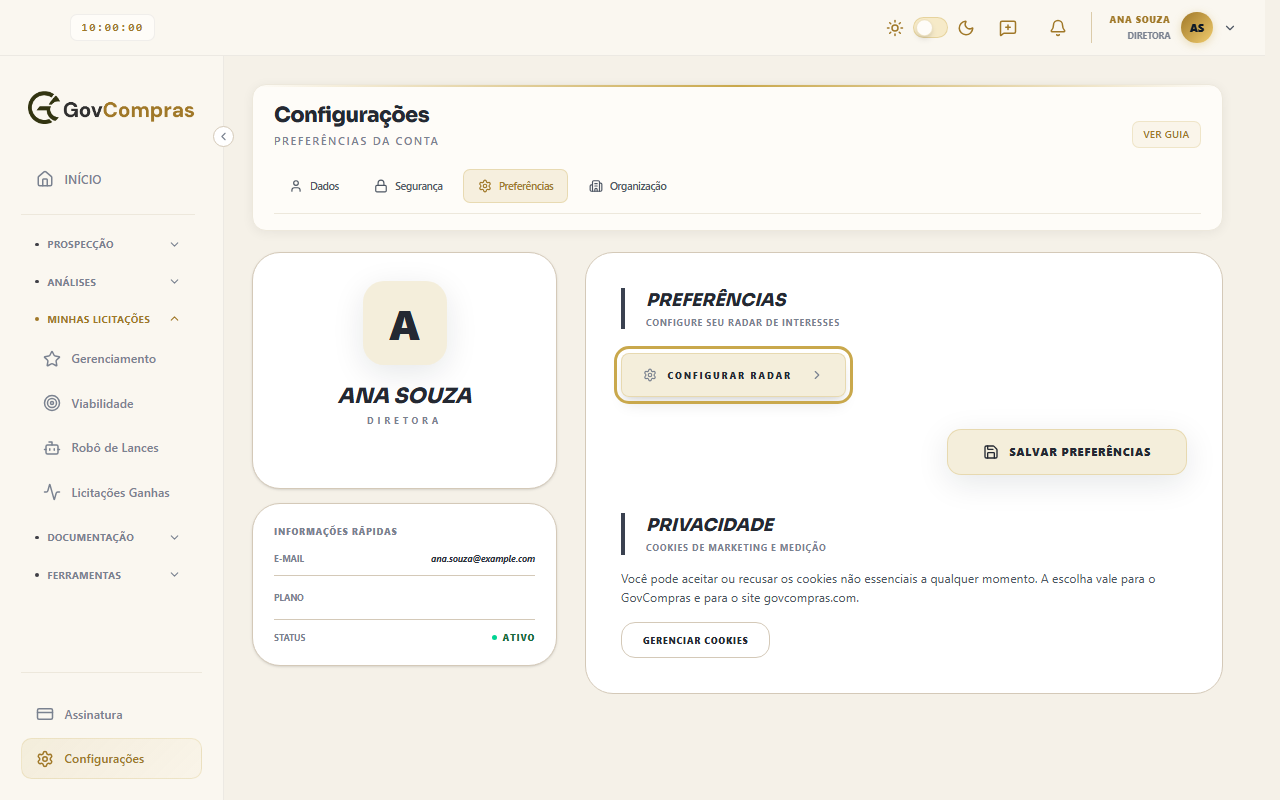This screenshot has width=1280, height=800.
Task: Switch to the Segurança tab
Action: click(x=409, y=186)
